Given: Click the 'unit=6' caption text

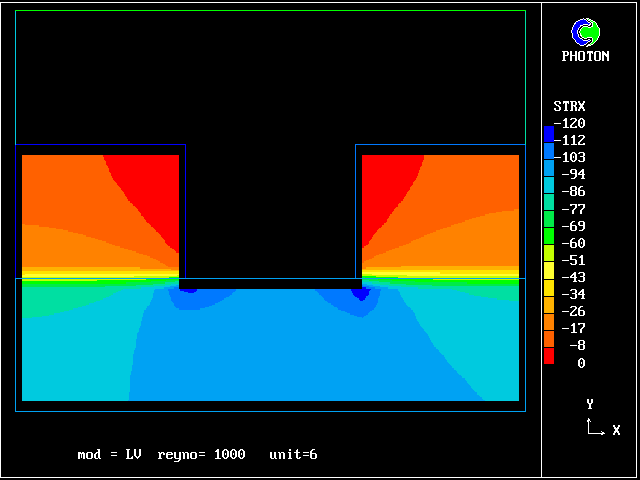Looking at the screenshot, I should (293, 455).
